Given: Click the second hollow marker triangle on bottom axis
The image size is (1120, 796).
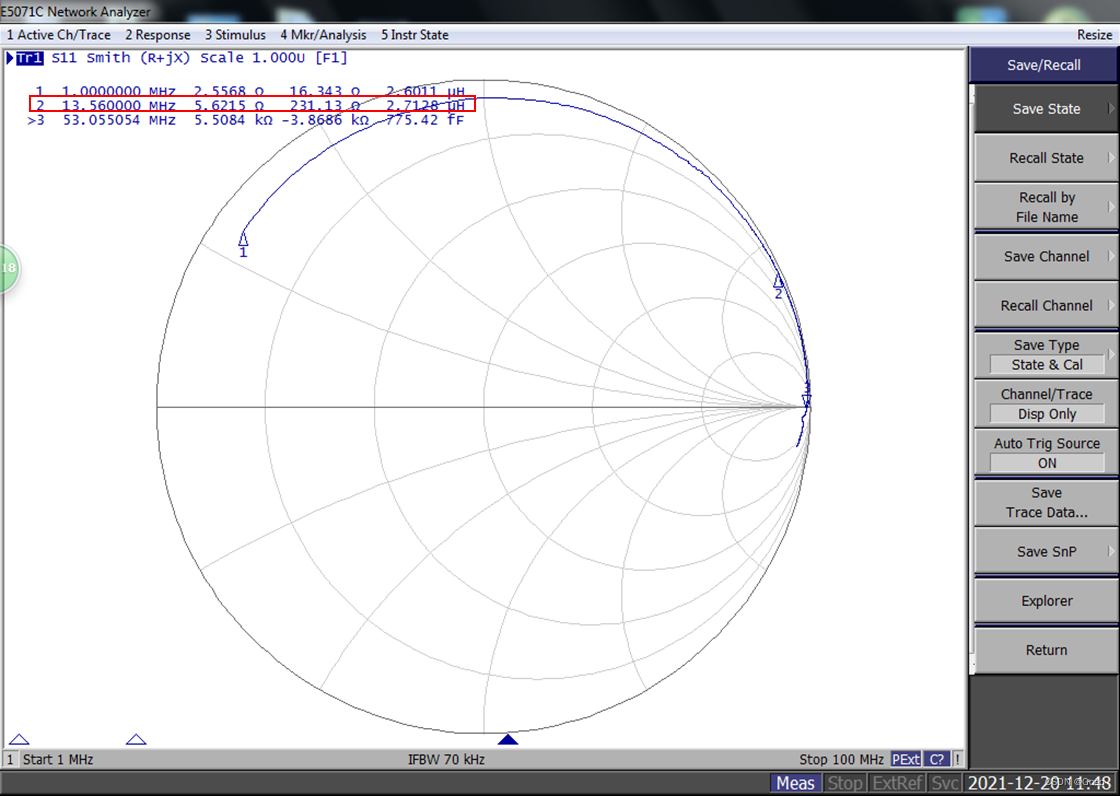Looking at the screenshot, I should pos(136,740).
